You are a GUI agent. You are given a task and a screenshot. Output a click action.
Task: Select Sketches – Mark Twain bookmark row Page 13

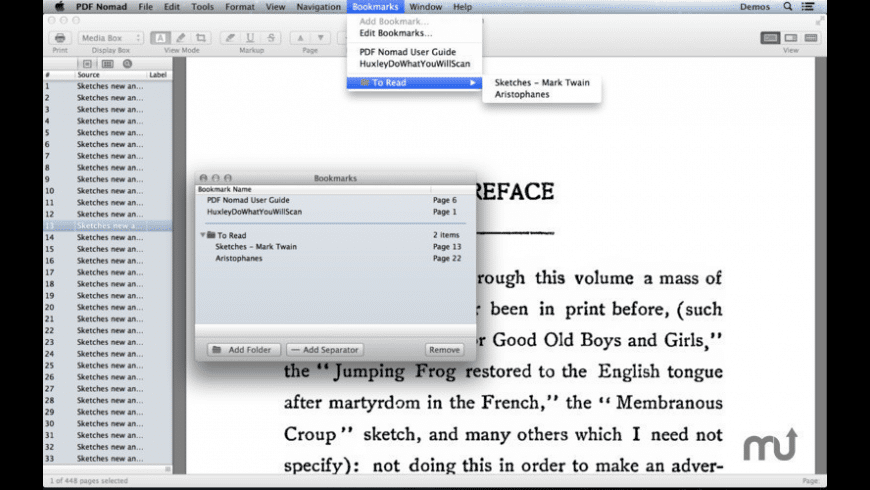[x=335, y=246]
